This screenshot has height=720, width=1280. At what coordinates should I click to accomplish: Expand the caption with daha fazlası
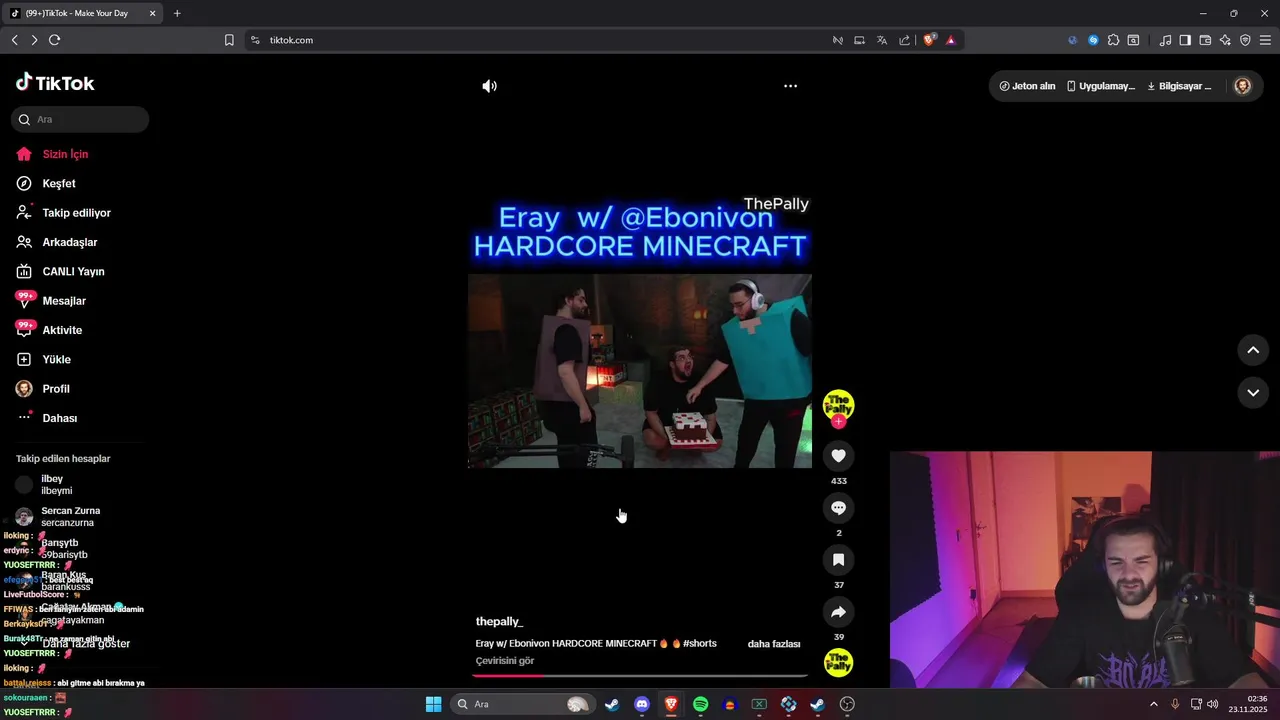[x=774, y=644]
